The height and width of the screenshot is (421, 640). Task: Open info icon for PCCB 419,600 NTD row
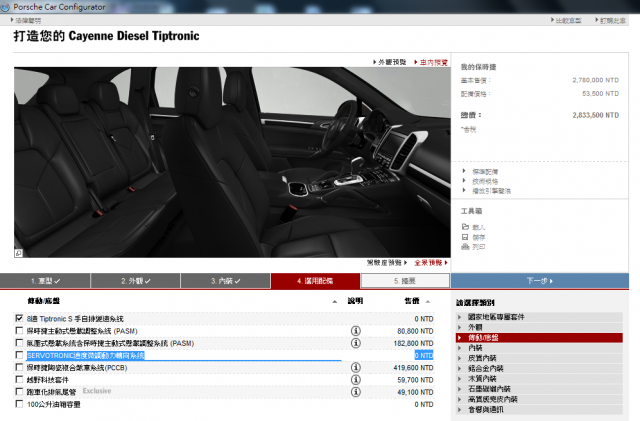[x=356, y=368]
